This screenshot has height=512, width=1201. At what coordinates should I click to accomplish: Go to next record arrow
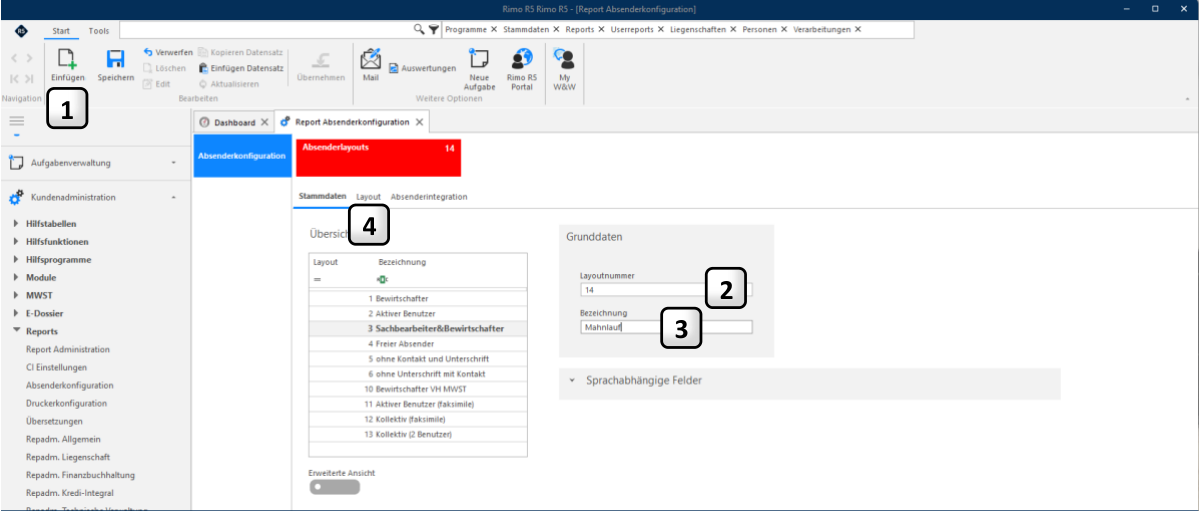tap(29, 59)
